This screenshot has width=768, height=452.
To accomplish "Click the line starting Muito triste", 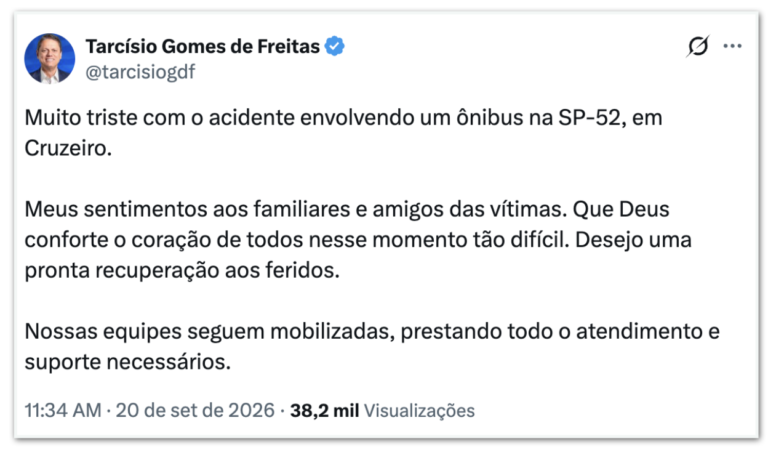I will [343, 118].
